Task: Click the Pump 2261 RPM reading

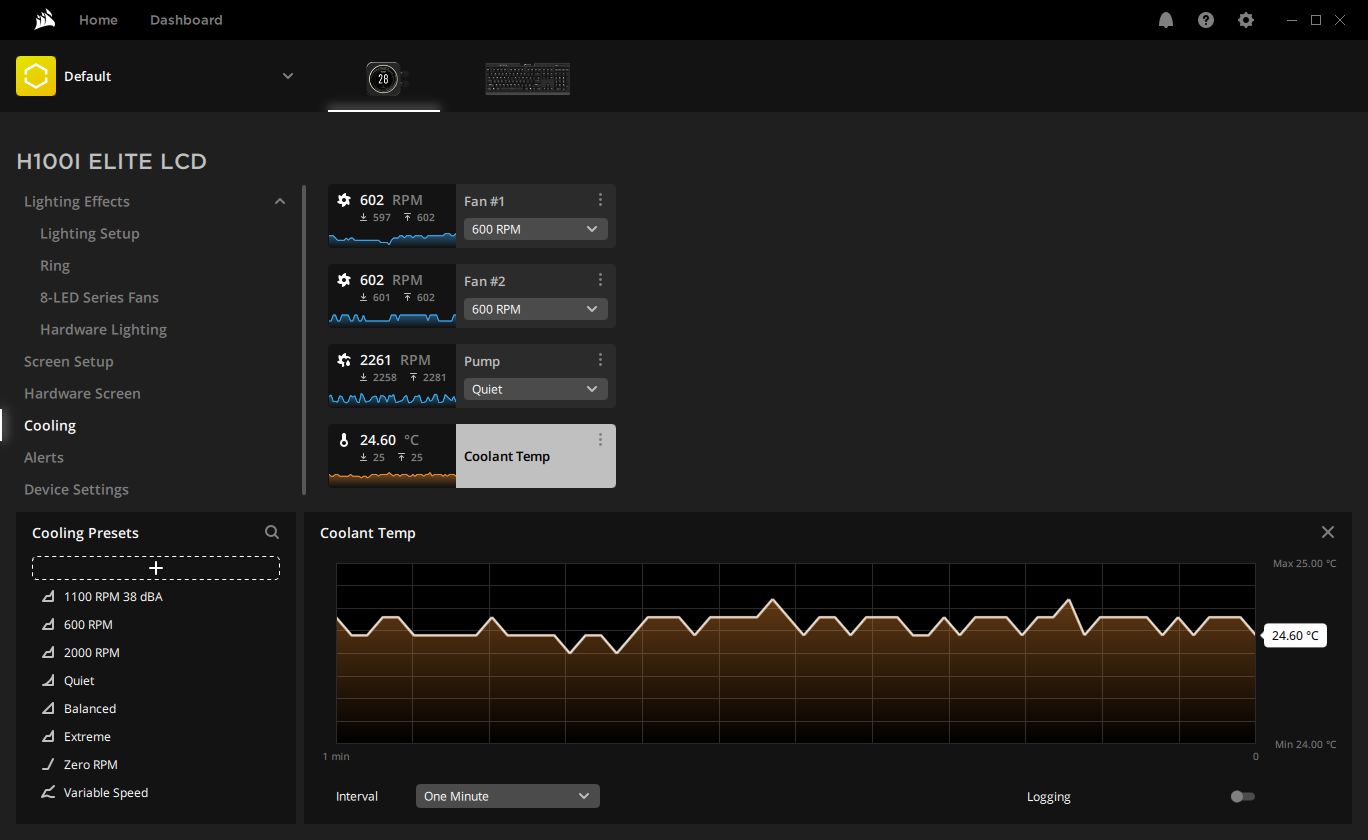Action: pyautogui.click(x=395, y=360)
